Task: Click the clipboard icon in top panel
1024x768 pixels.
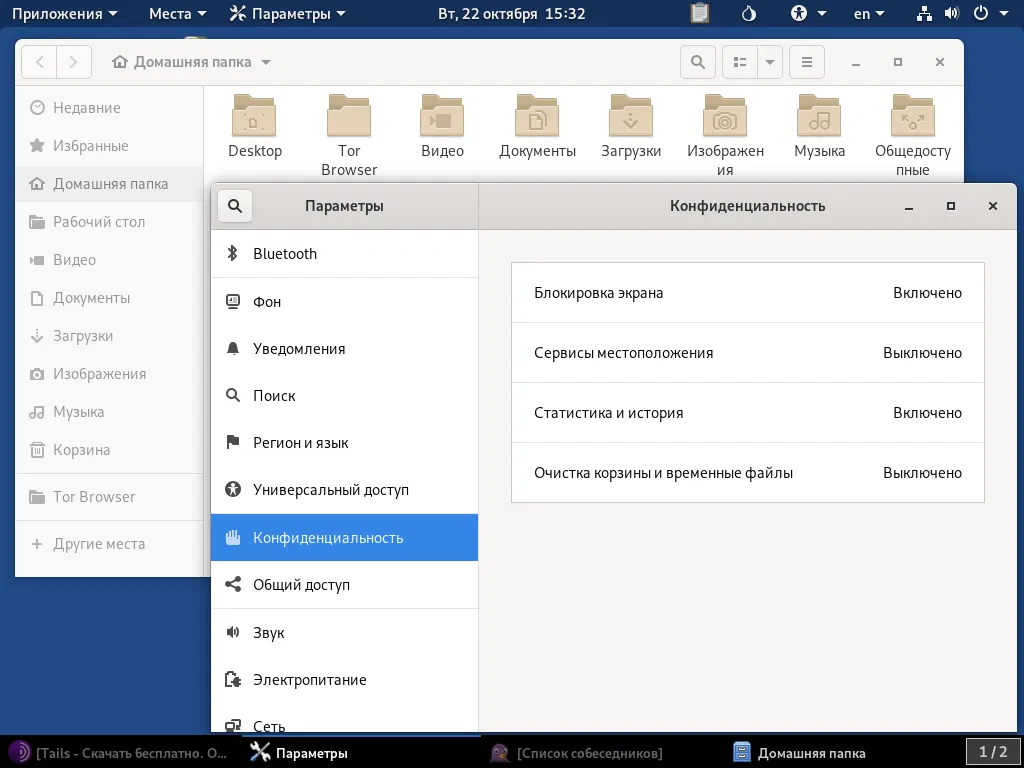Action: click(700, 14)
